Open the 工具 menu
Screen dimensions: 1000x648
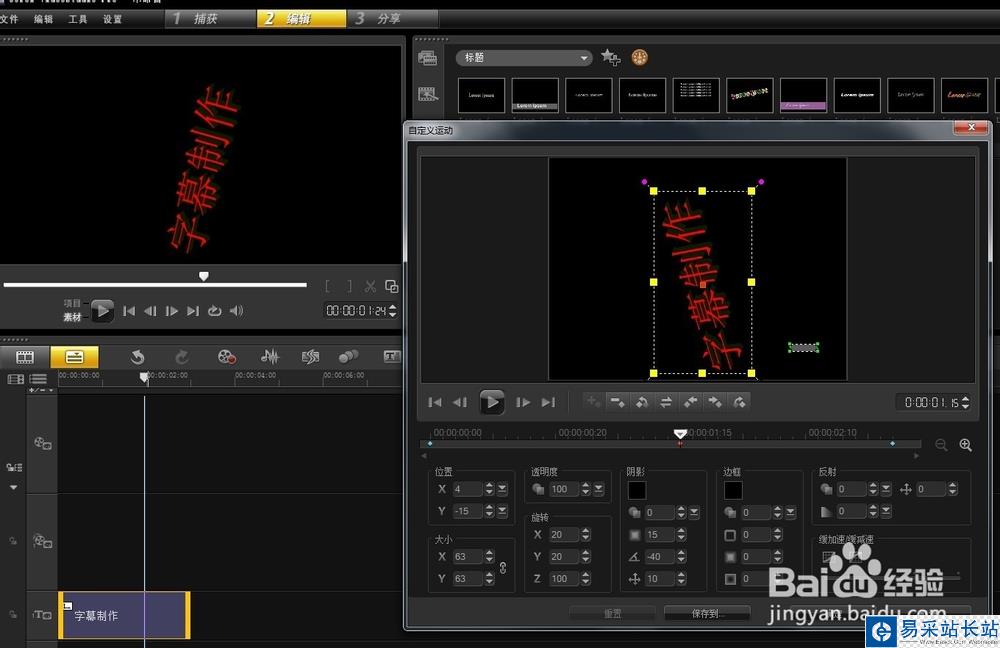point(78,19)
